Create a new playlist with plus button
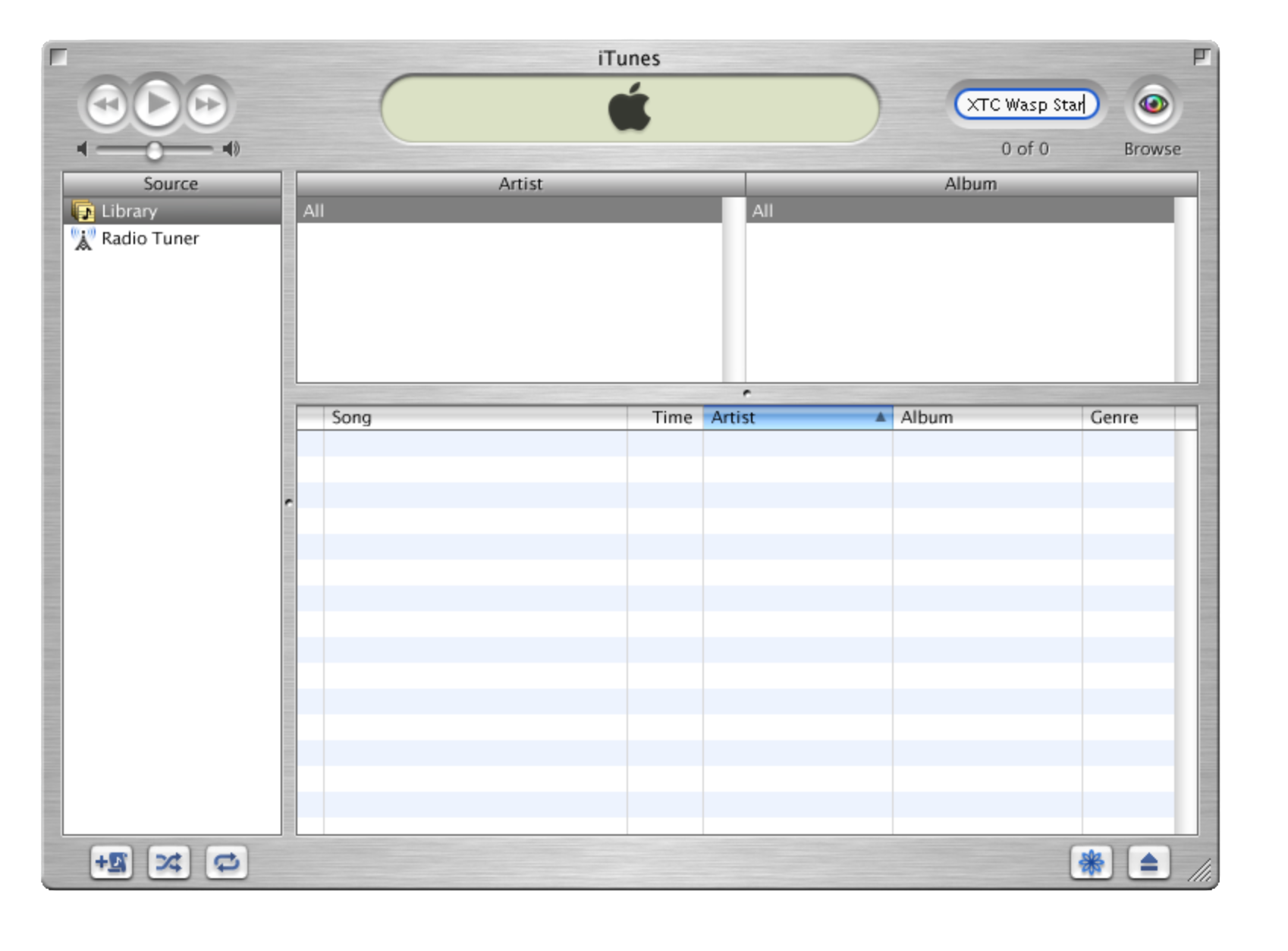Screen dimensions: 1288x951 coord(112,862)
